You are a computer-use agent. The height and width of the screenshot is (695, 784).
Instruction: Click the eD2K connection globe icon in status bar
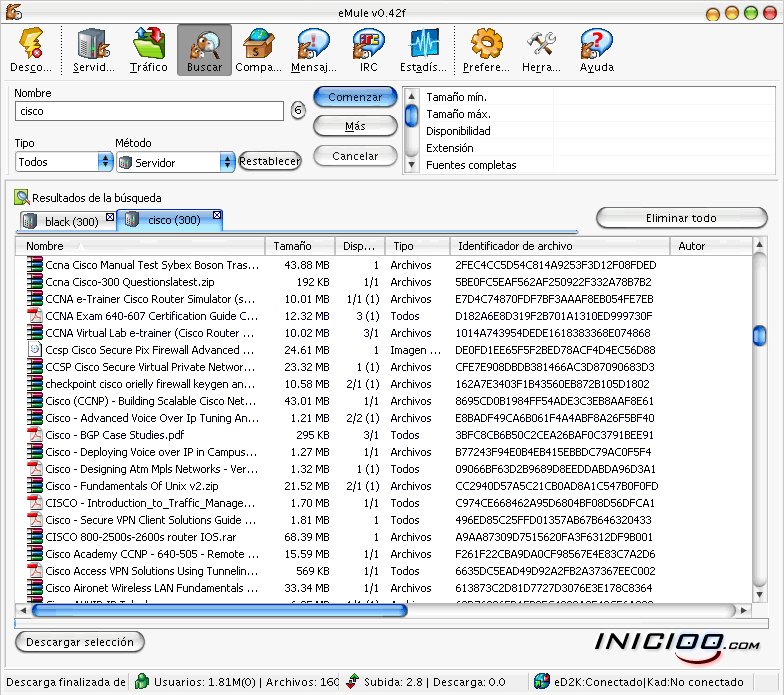pyautogui.click(x=542, y=681)
